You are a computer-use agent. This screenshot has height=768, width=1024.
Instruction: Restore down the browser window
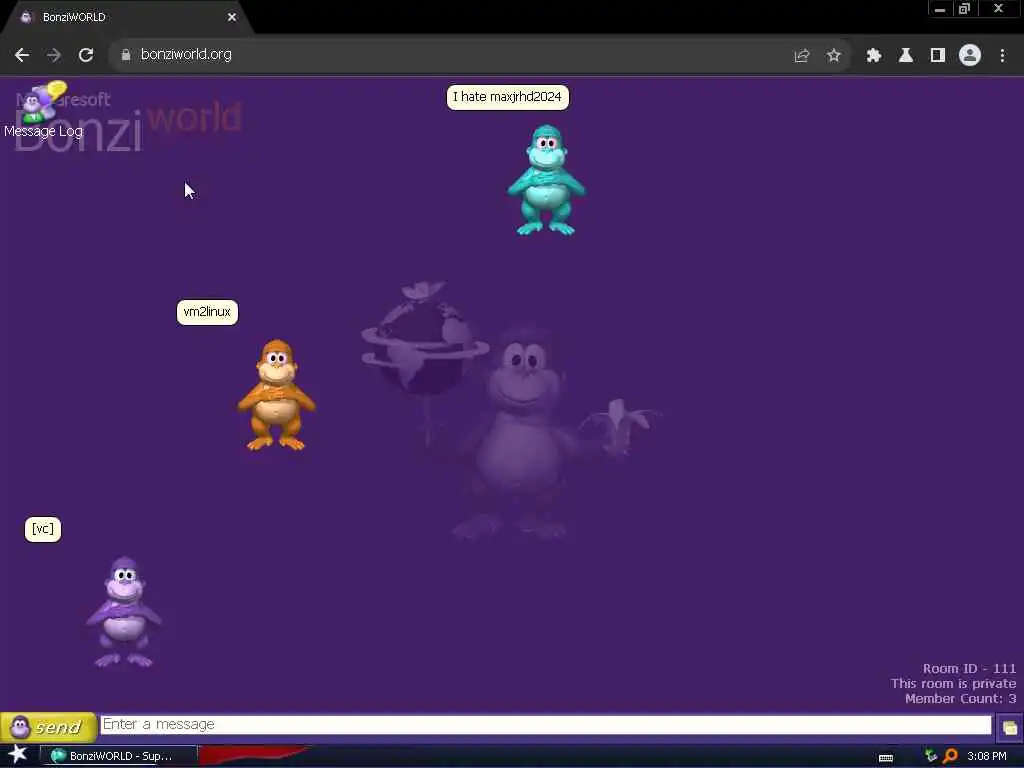(x=964, y=9)
